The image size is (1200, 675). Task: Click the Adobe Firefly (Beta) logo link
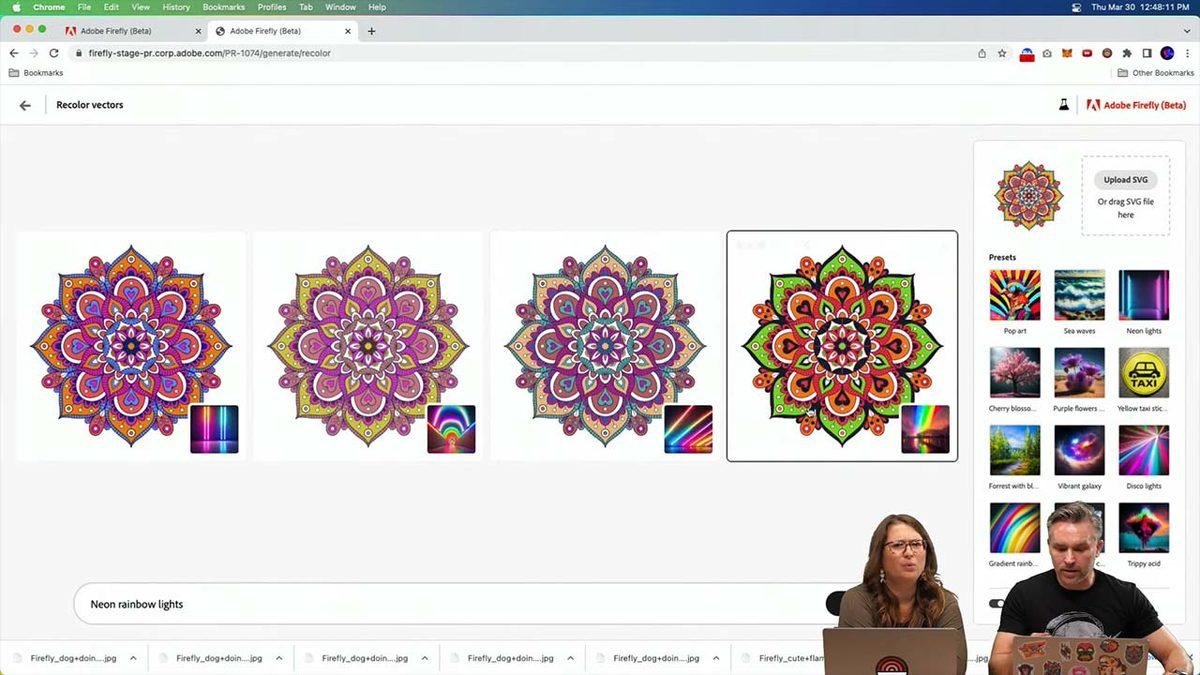point(1136,105)
